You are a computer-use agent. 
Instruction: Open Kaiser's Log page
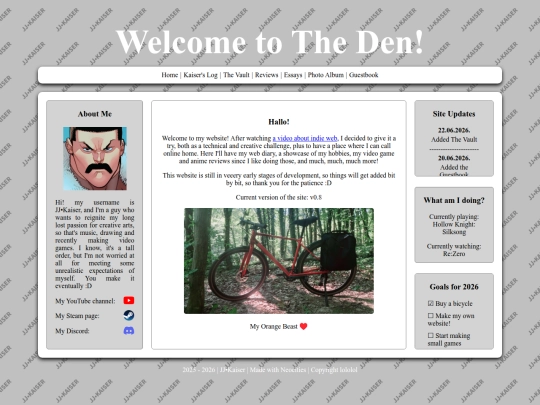coord(200,75)
